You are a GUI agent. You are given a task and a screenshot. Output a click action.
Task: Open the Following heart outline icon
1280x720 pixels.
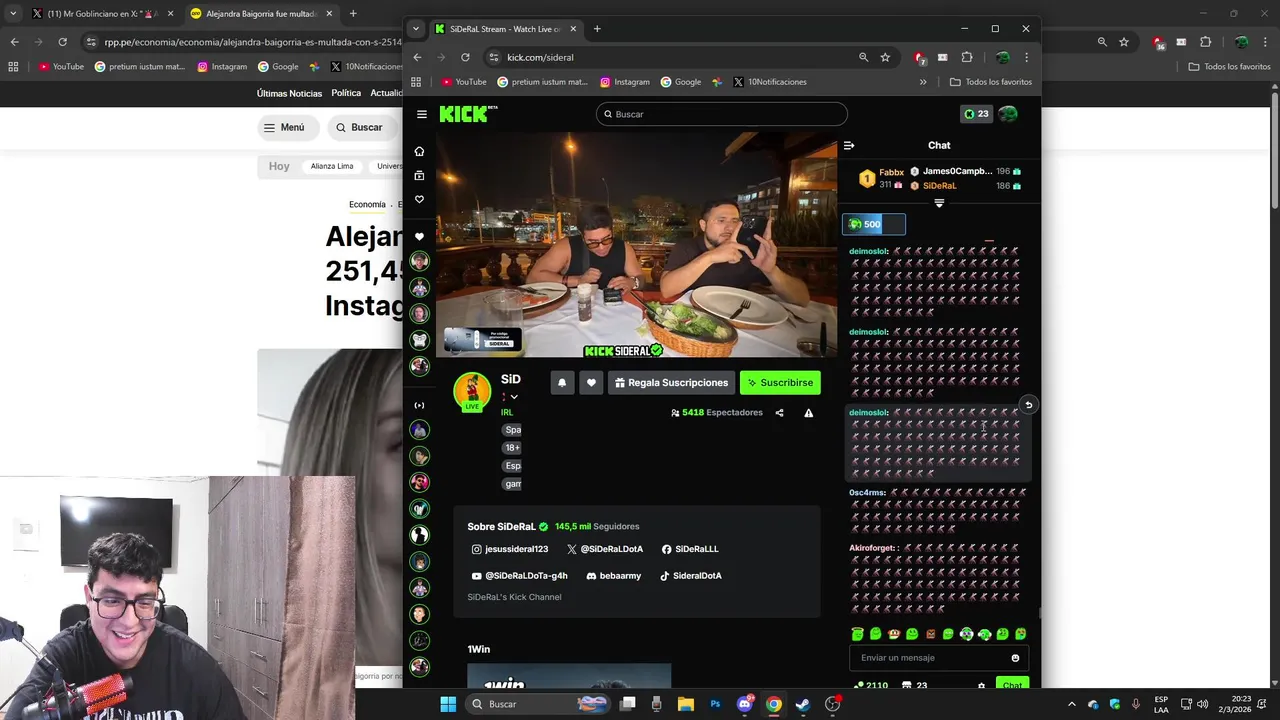419,199
